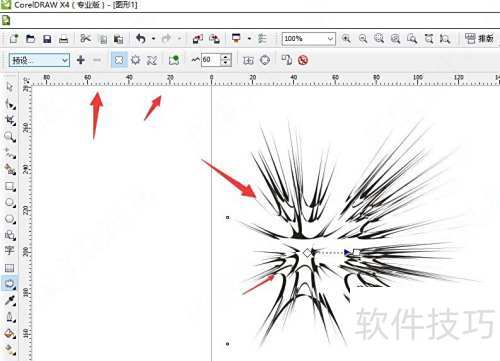Select the Shape tool in toolbox

coord(10,104)
